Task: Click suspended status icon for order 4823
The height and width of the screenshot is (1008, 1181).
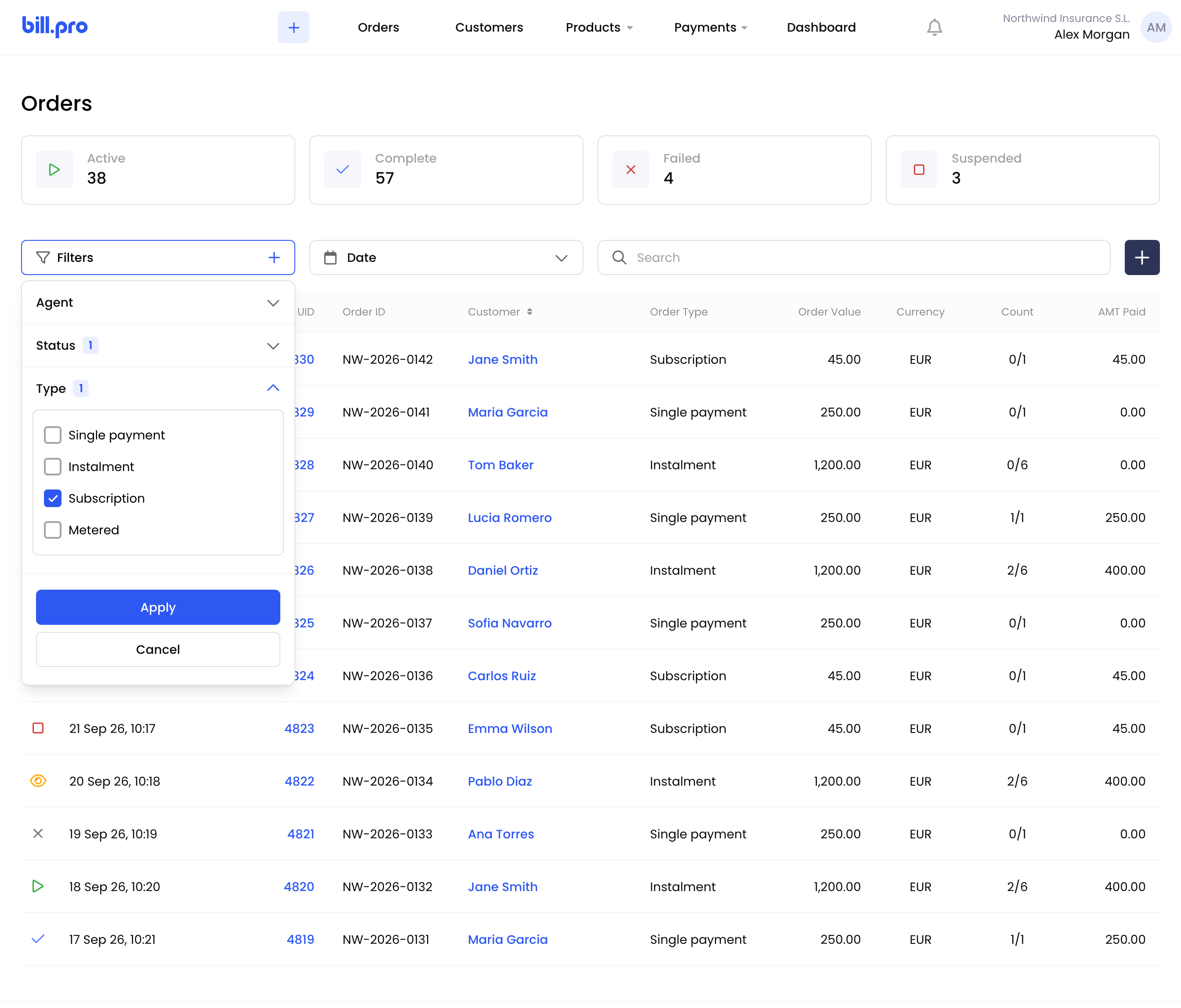Action: click(x=38, y=729)
